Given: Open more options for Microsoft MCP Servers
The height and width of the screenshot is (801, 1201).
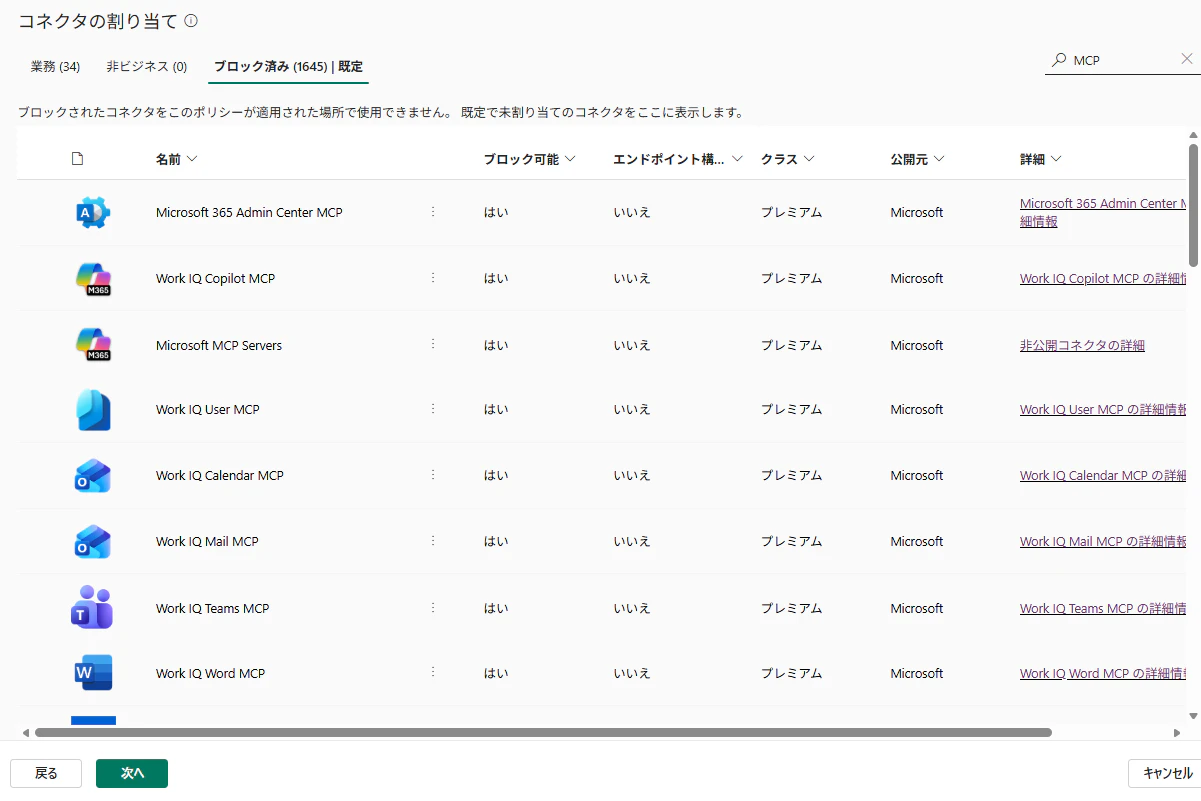Looking at the screenshot, I should tap(433, 343).
